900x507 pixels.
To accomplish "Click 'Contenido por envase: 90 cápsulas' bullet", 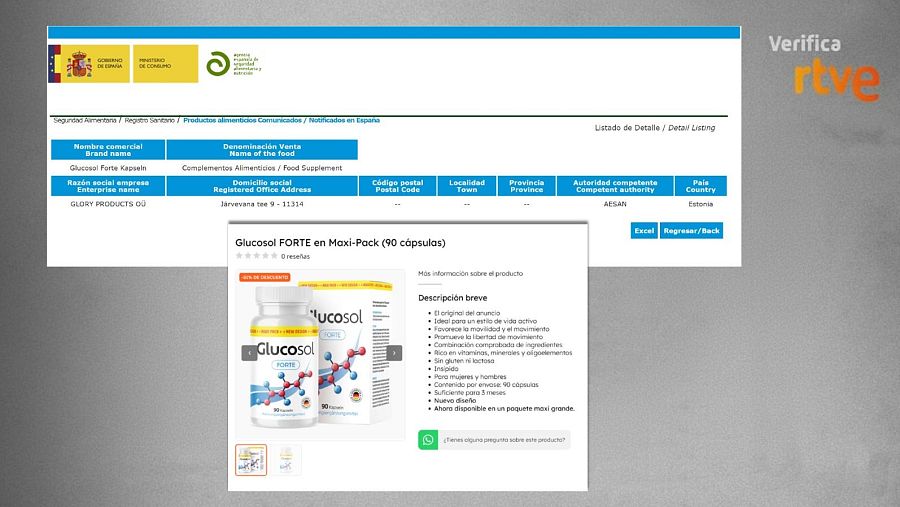I will pyautogui.click(x=486, y=385).
